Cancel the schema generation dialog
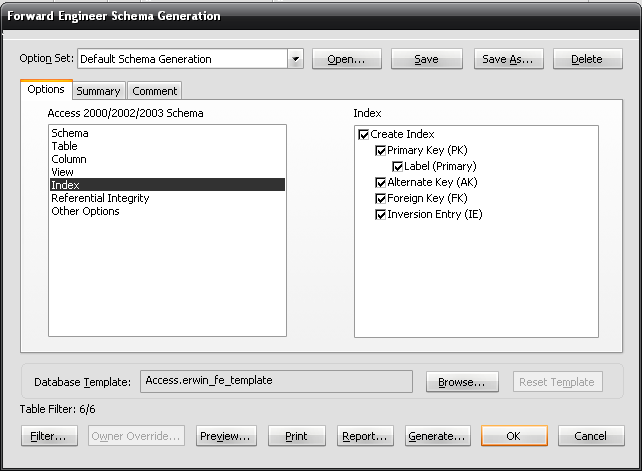Viewport: 642px width, 471px height. [591, 436]
